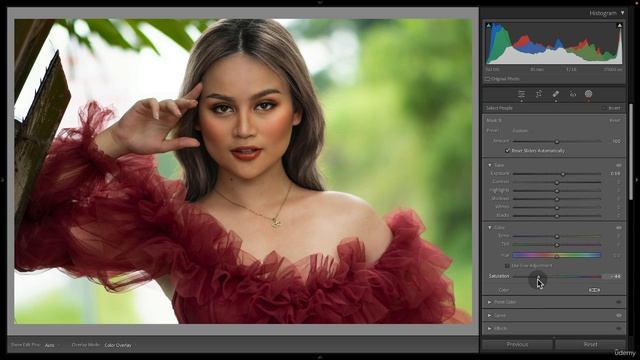The image size is (640, 360).
Task: Toggle the Invert checkbox for Select People
Action: [604, 108]
